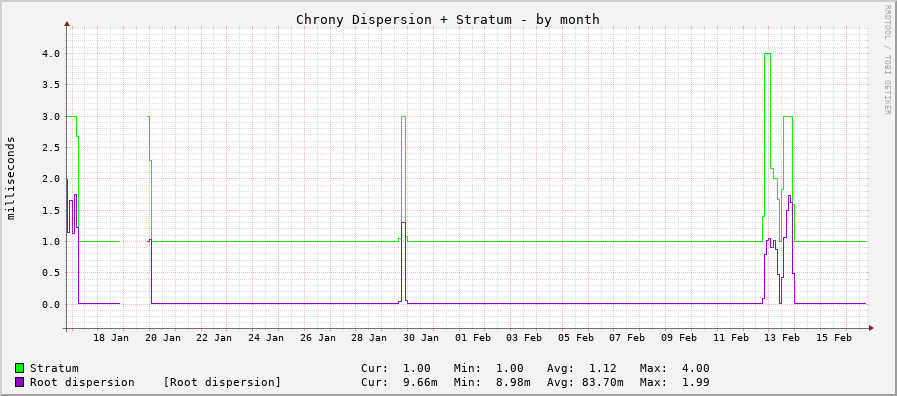Screen dimensions: 897x396
Task: Click the '20 Jan' x-axis date label
Action: point(162,338)
